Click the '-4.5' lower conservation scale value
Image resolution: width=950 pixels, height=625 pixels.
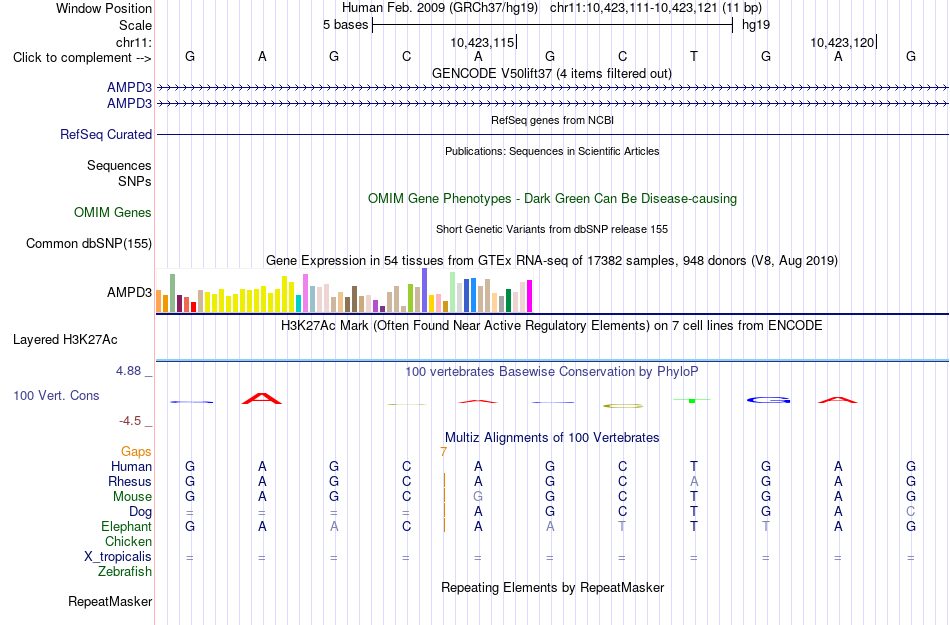pyautogui.click(x=130, y=420)
